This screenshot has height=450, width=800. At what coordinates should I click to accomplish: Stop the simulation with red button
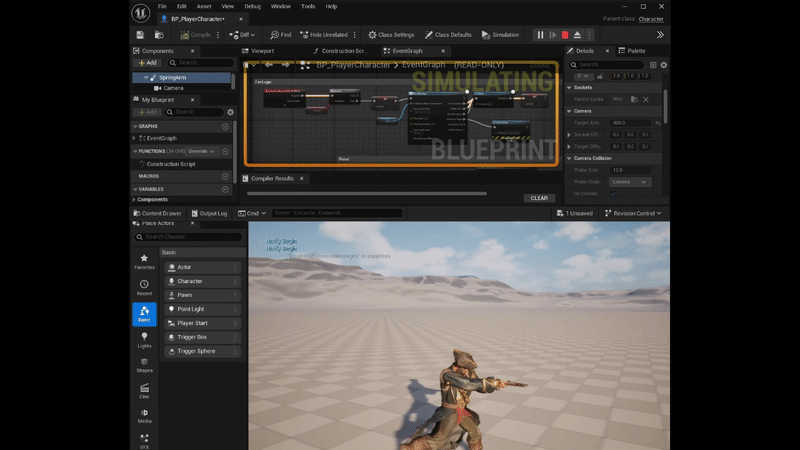pyautogui.click(x=565, y=35)
